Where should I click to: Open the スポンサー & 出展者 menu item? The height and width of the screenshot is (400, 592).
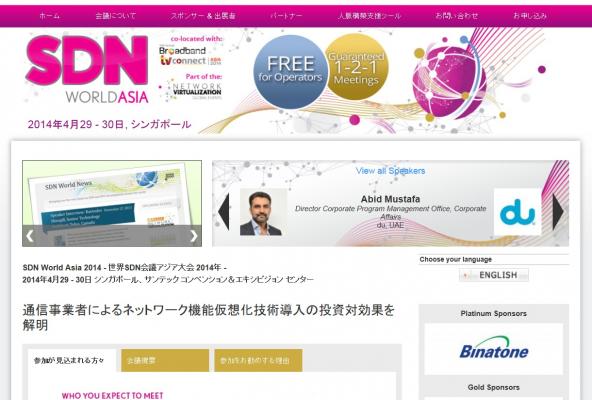(203, 16)
